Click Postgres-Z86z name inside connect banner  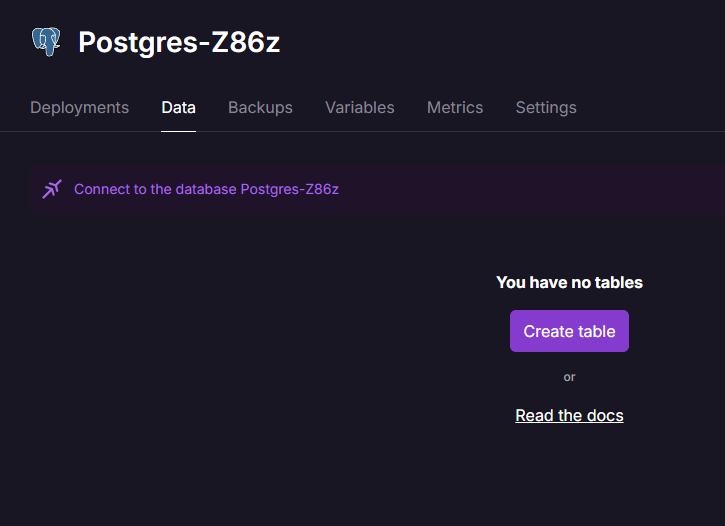click(290, 189)
